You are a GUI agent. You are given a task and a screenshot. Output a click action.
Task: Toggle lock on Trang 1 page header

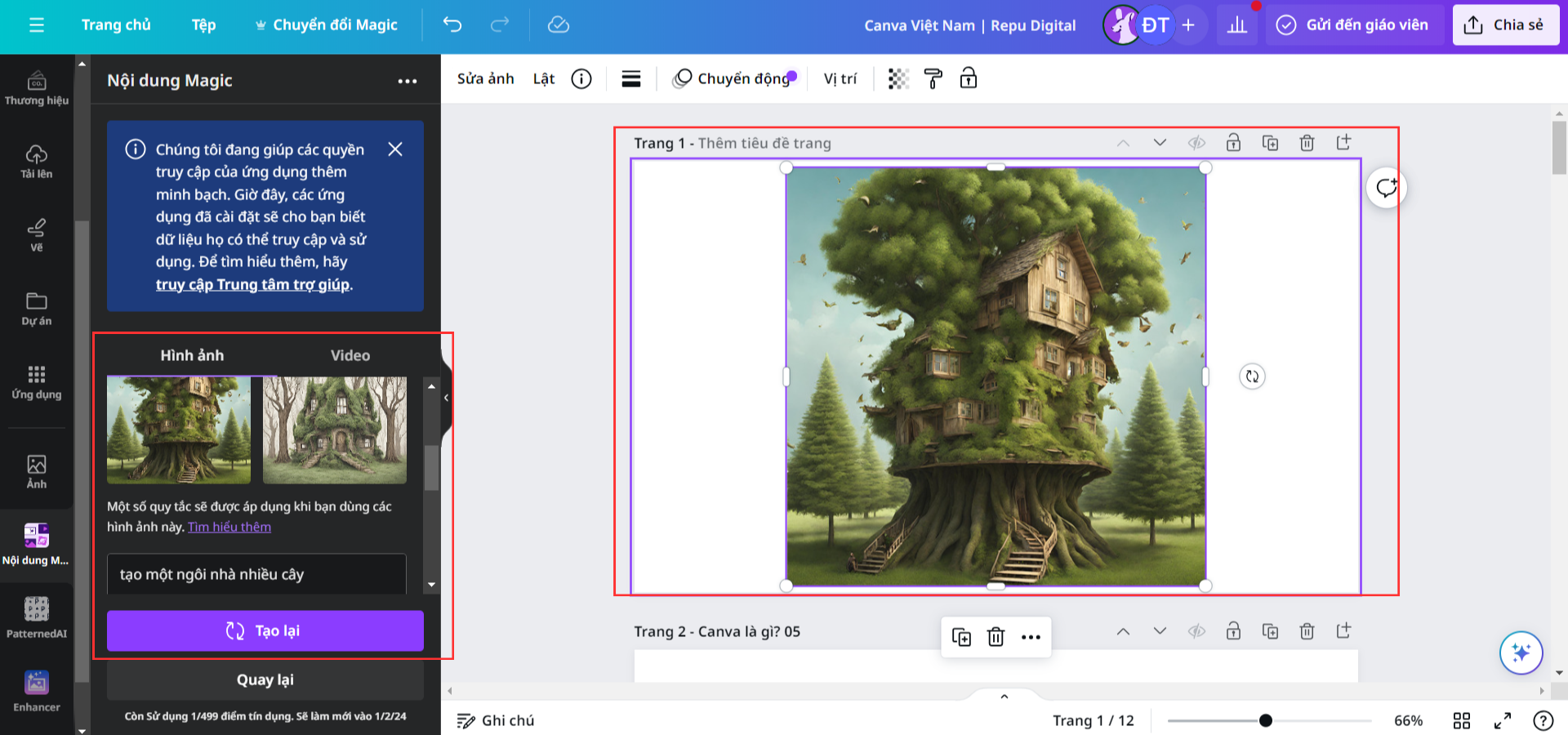1233,143
